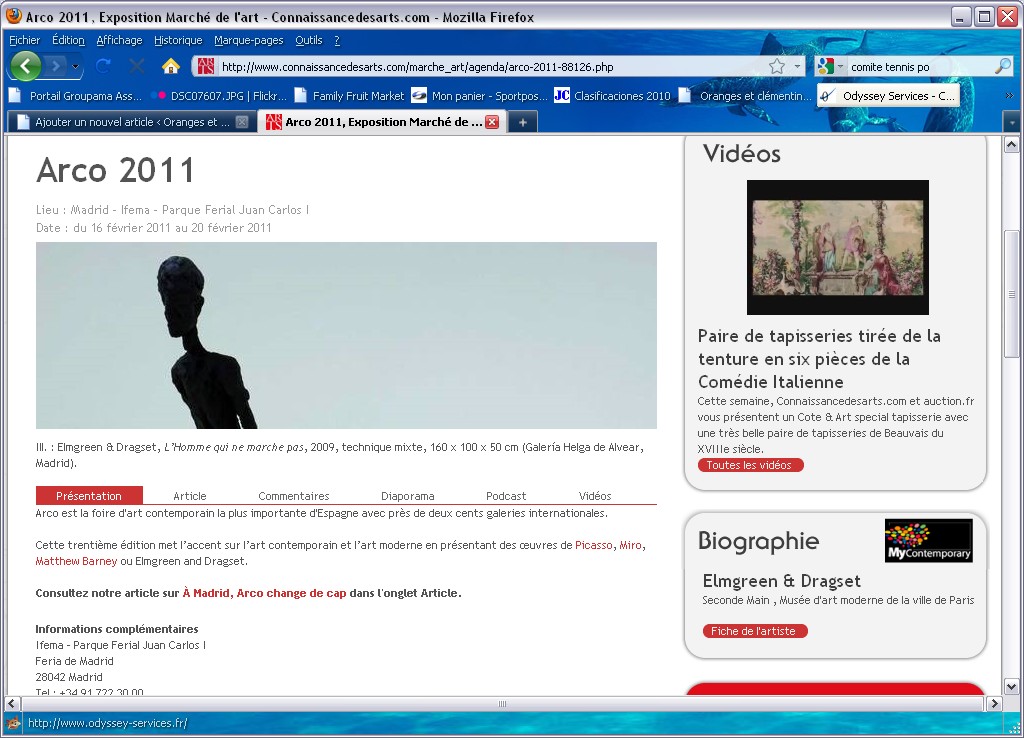Open the Historique menu
Image resolution: width=1024 pixels, height=738 pixels.
pos(178,40)
